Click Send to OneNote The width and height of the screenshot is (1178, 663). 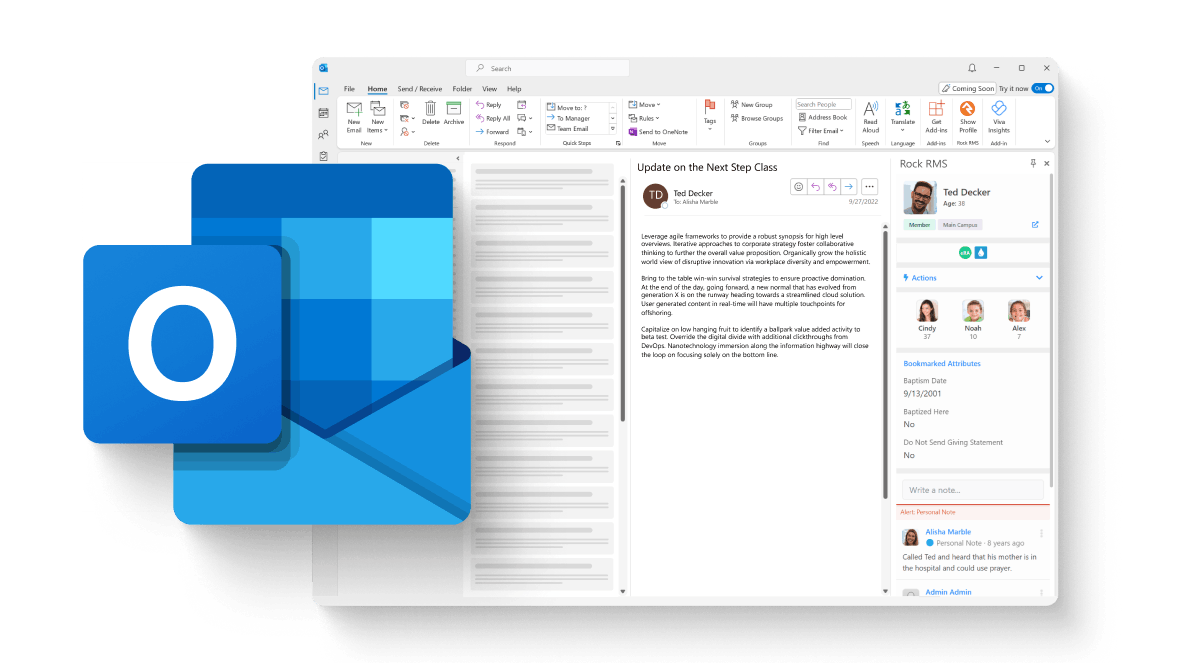(658, 132)
